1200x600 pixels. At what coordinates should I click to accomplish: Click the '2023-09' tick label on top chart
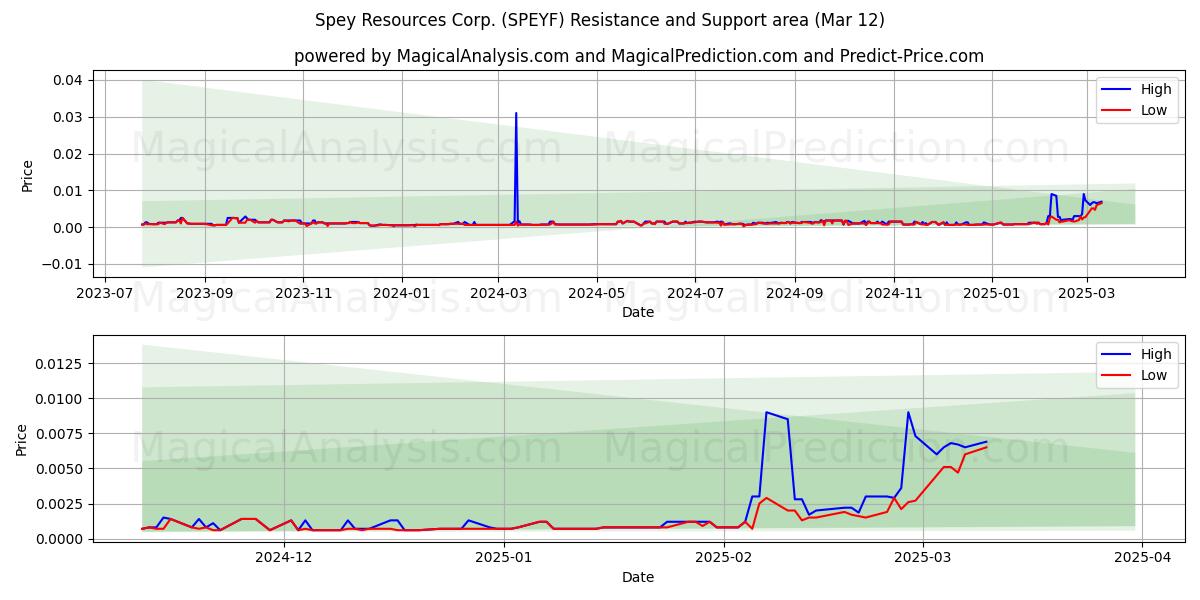pos(204,294)
